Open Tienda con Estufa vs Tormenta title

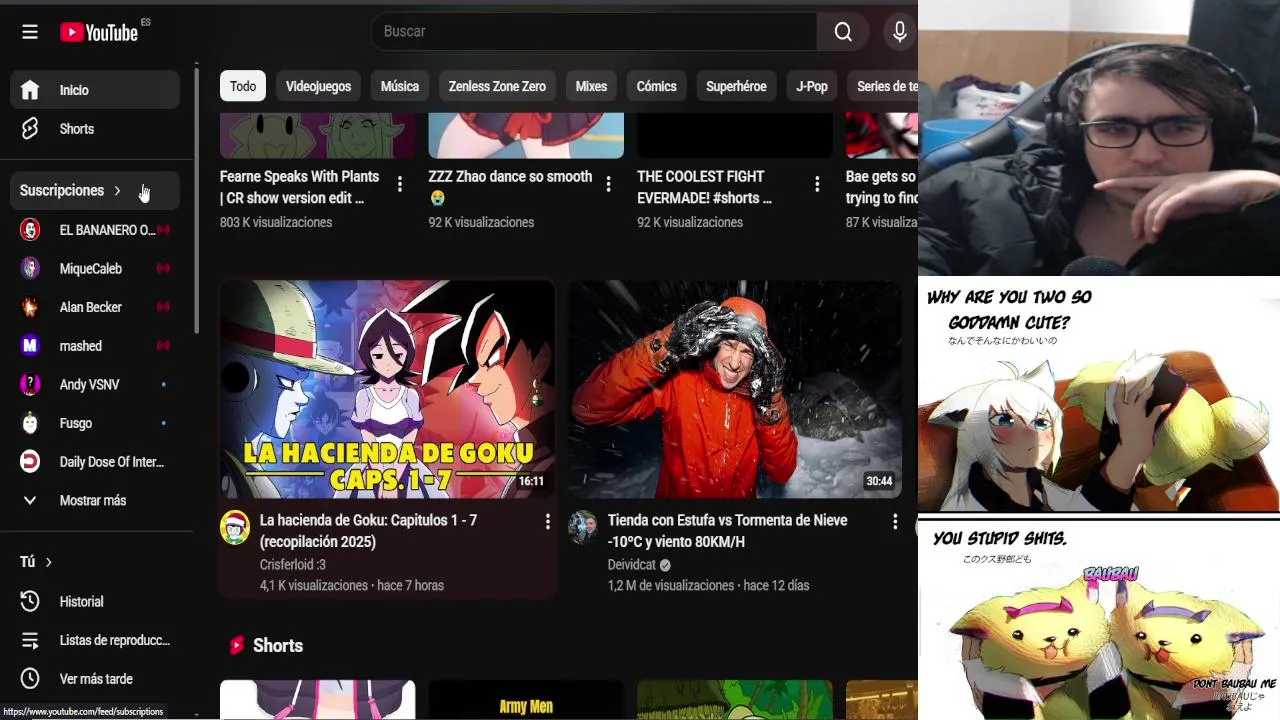tap(727, 531)
